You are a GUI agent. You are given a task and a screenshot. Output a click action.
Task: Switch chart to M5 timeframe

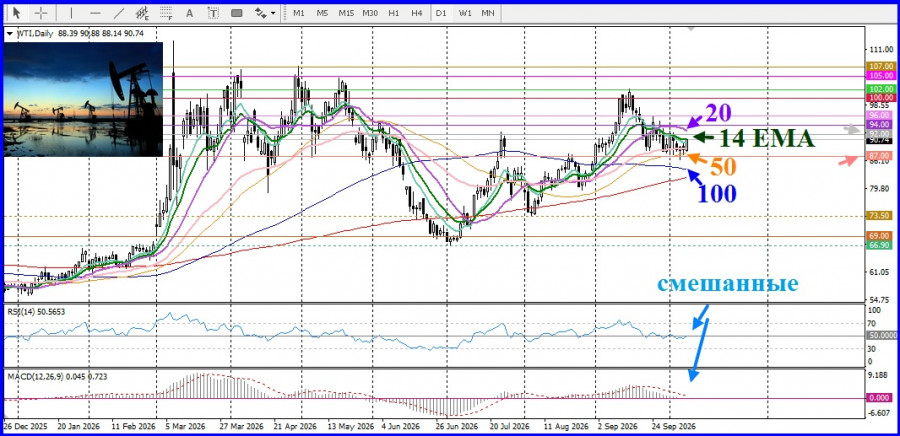322,13
